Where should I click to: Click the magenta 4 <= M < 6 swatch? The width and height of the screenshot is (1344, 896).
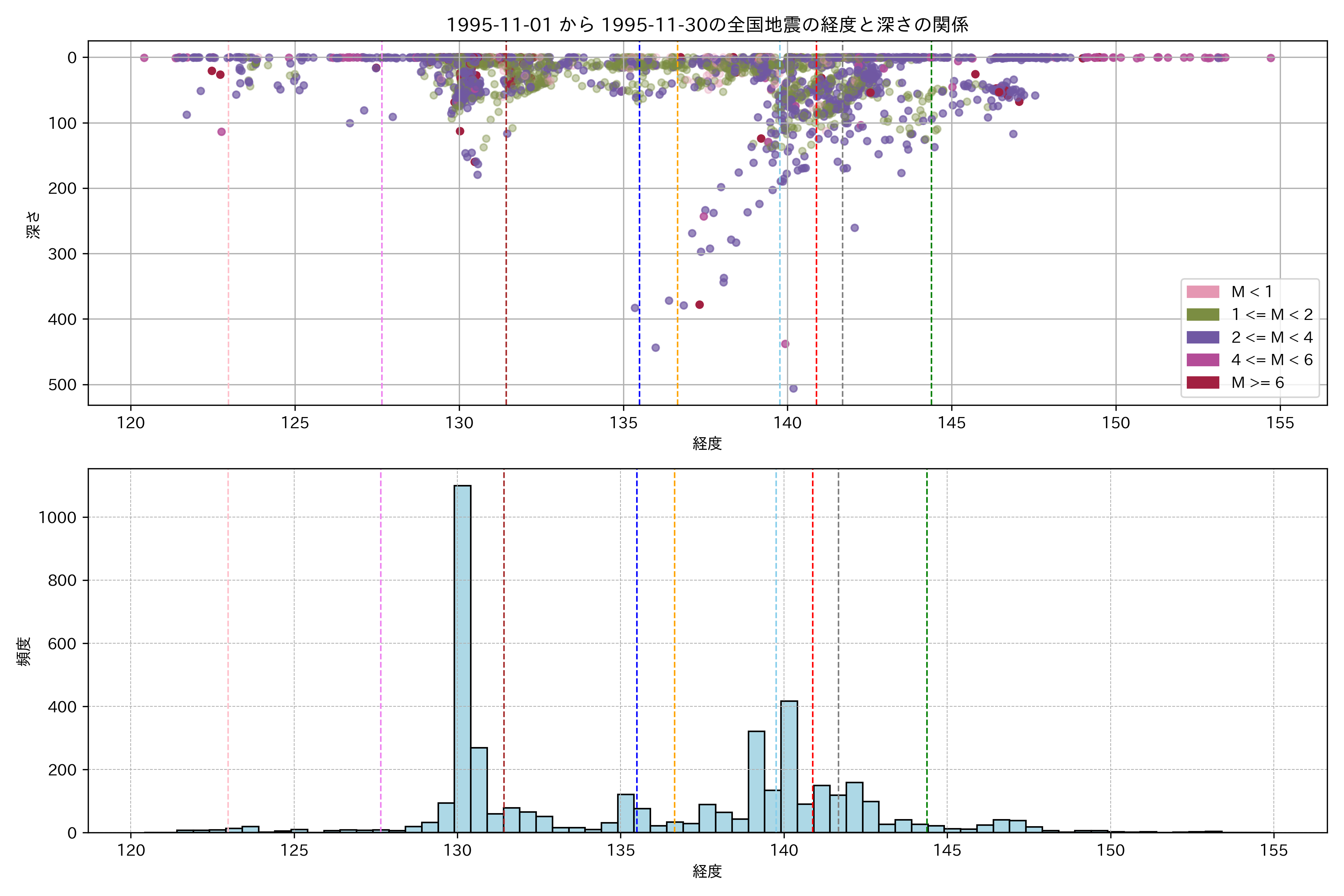click(x=1203, y=360)
